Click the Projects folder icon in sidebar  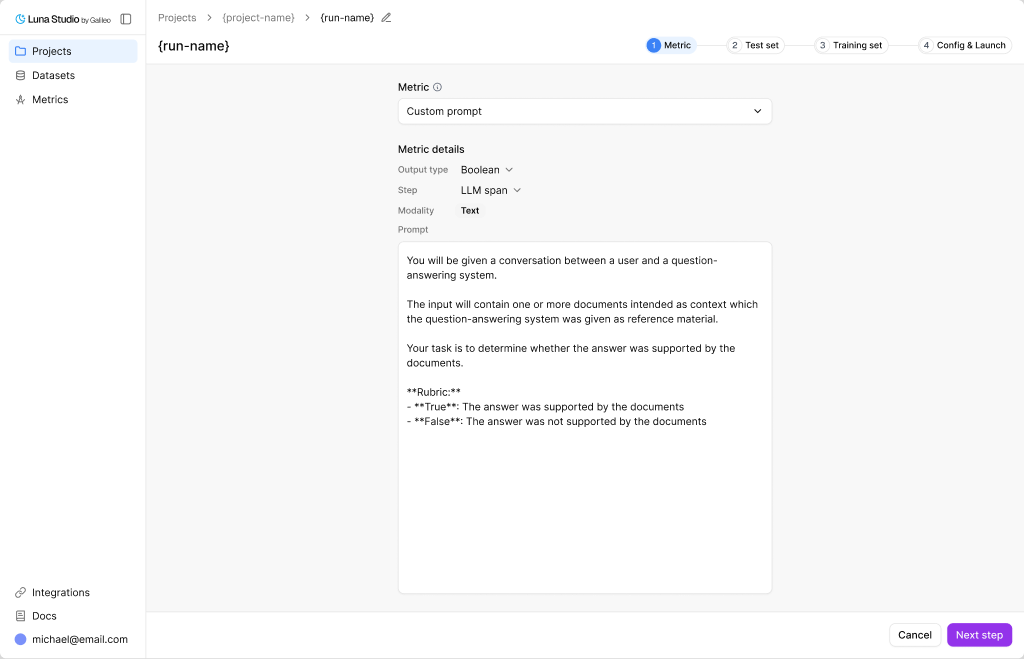[x=20, y=51]
